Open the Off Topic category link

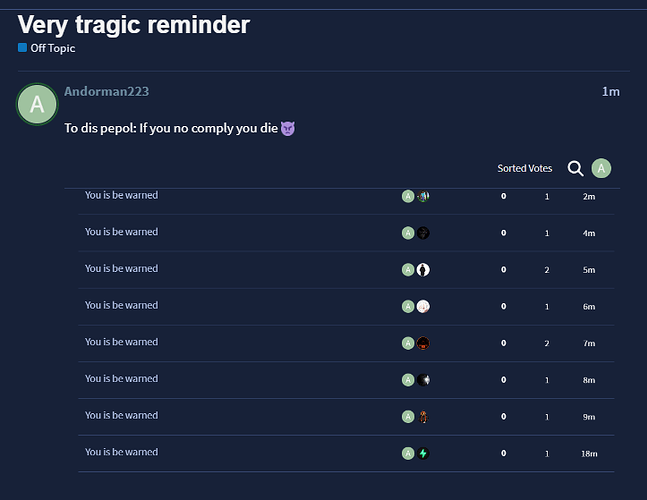[x=53, y=48]
